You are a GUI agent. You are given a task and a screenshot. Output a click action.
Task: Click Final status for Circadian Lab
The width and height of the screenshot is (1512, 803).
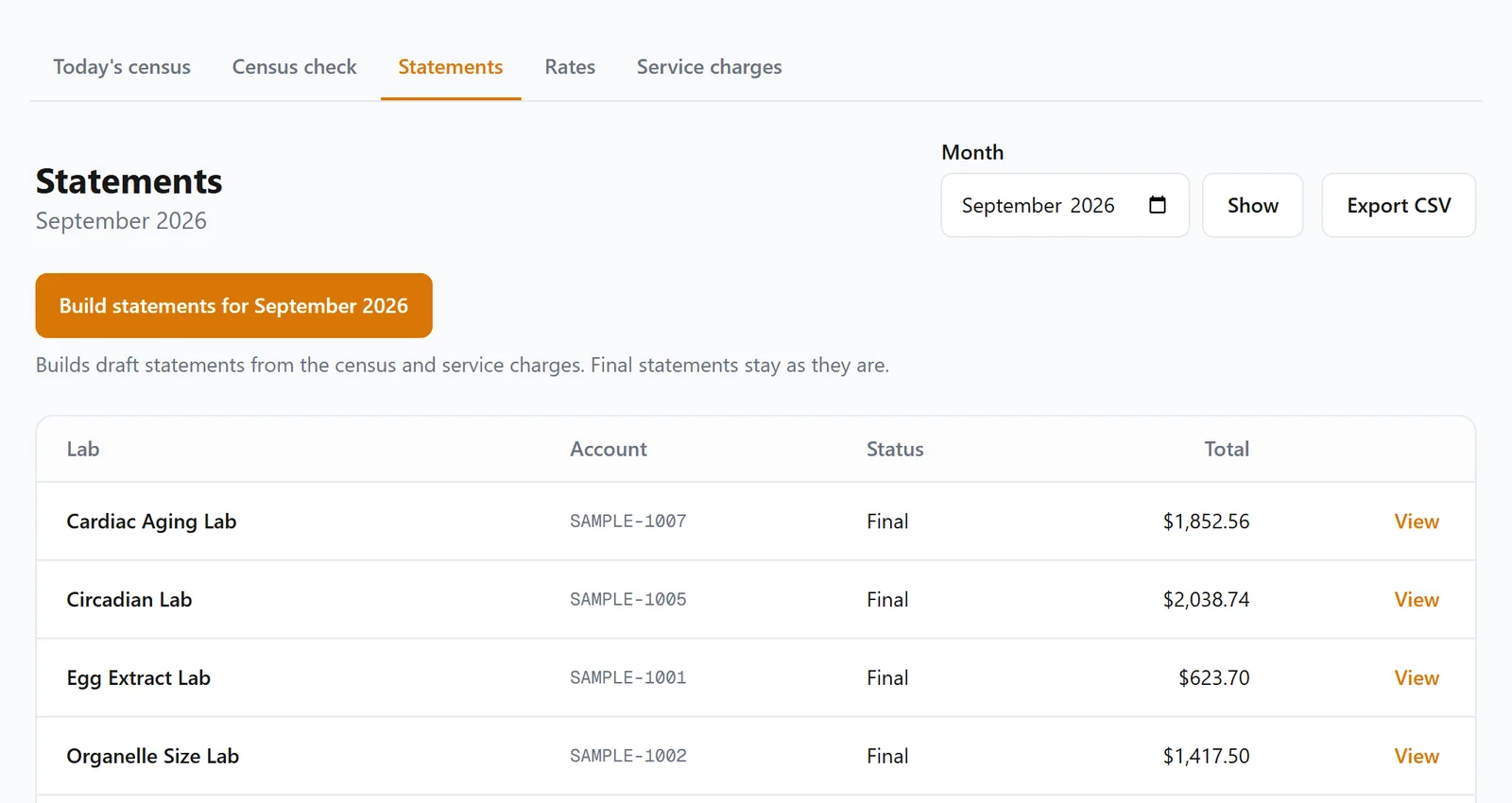(x=887, y=600)
